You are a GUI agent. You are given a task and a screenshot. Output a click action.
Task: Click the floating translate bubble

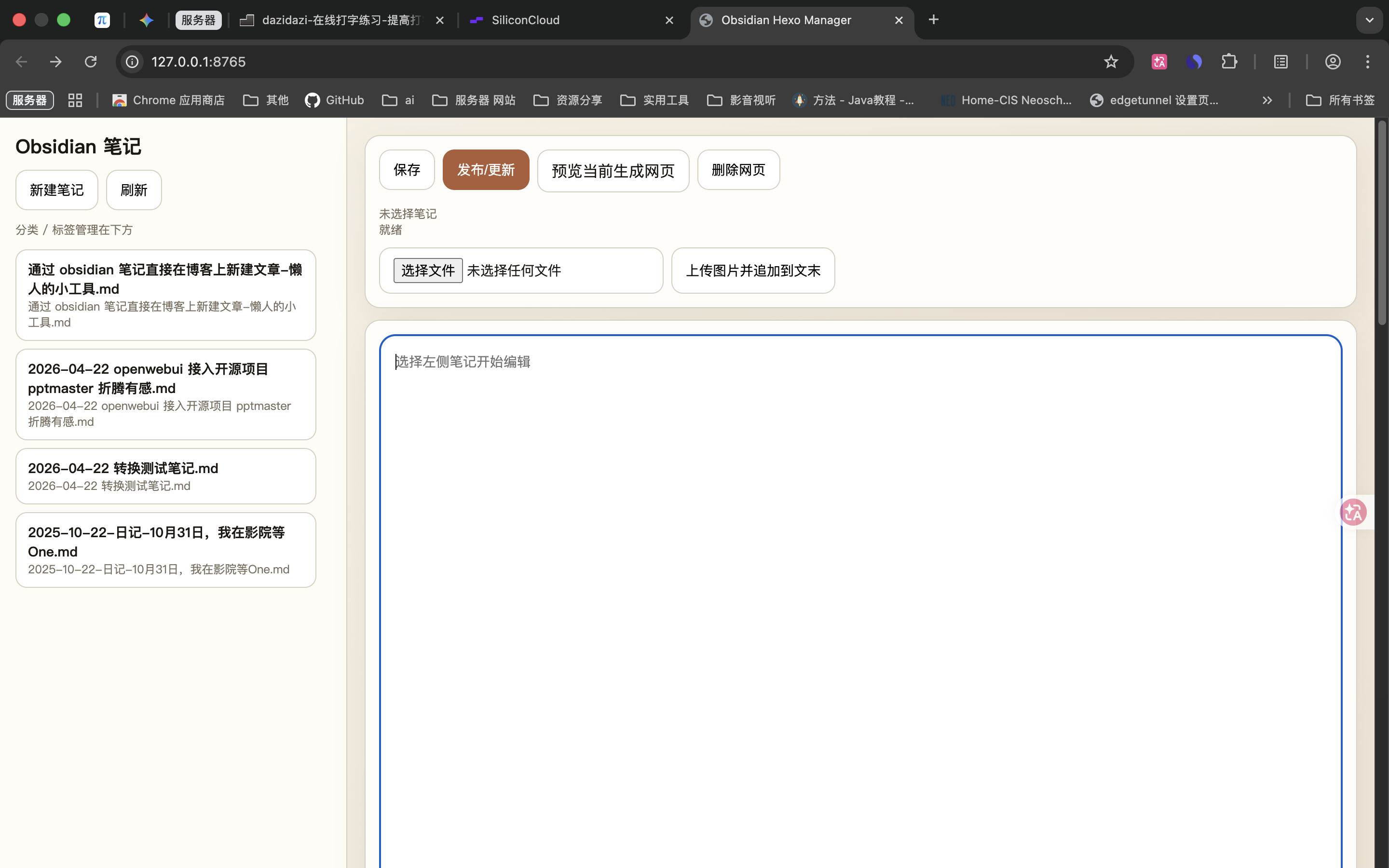1353,512
